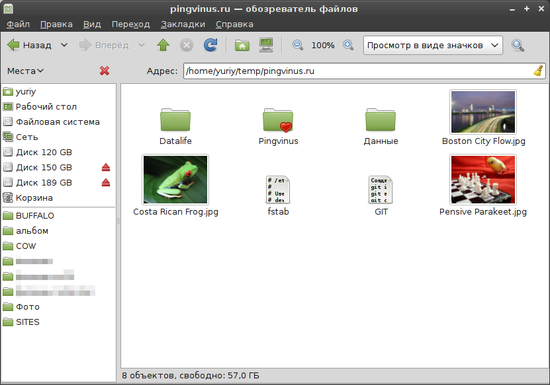Select Диск 150 GB in sidebar
Viewport: 550px width, 385px height.
(x=59, y=167)
